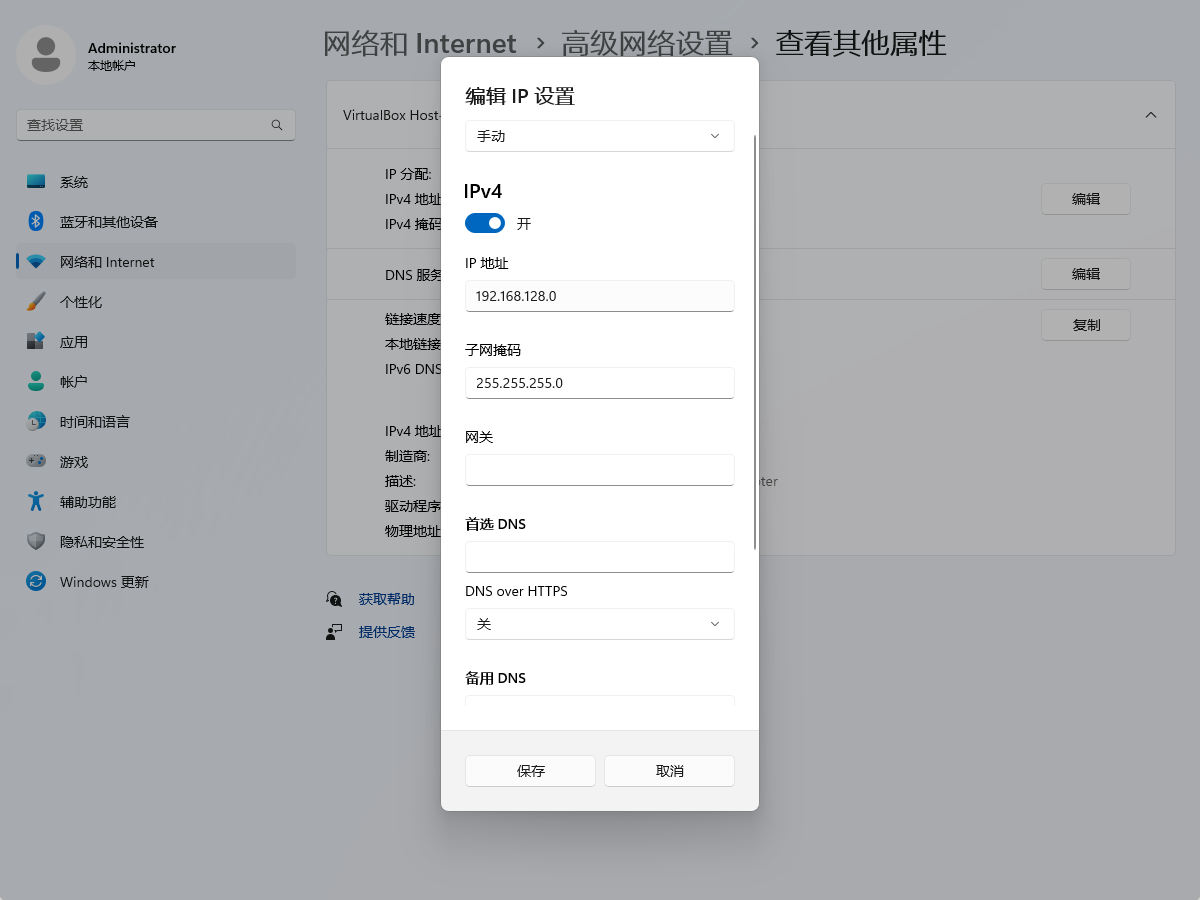Viewport: 1200px width, 900px height.
Task: Open the 提供反馈 link
Action: (x=386, y=632)
